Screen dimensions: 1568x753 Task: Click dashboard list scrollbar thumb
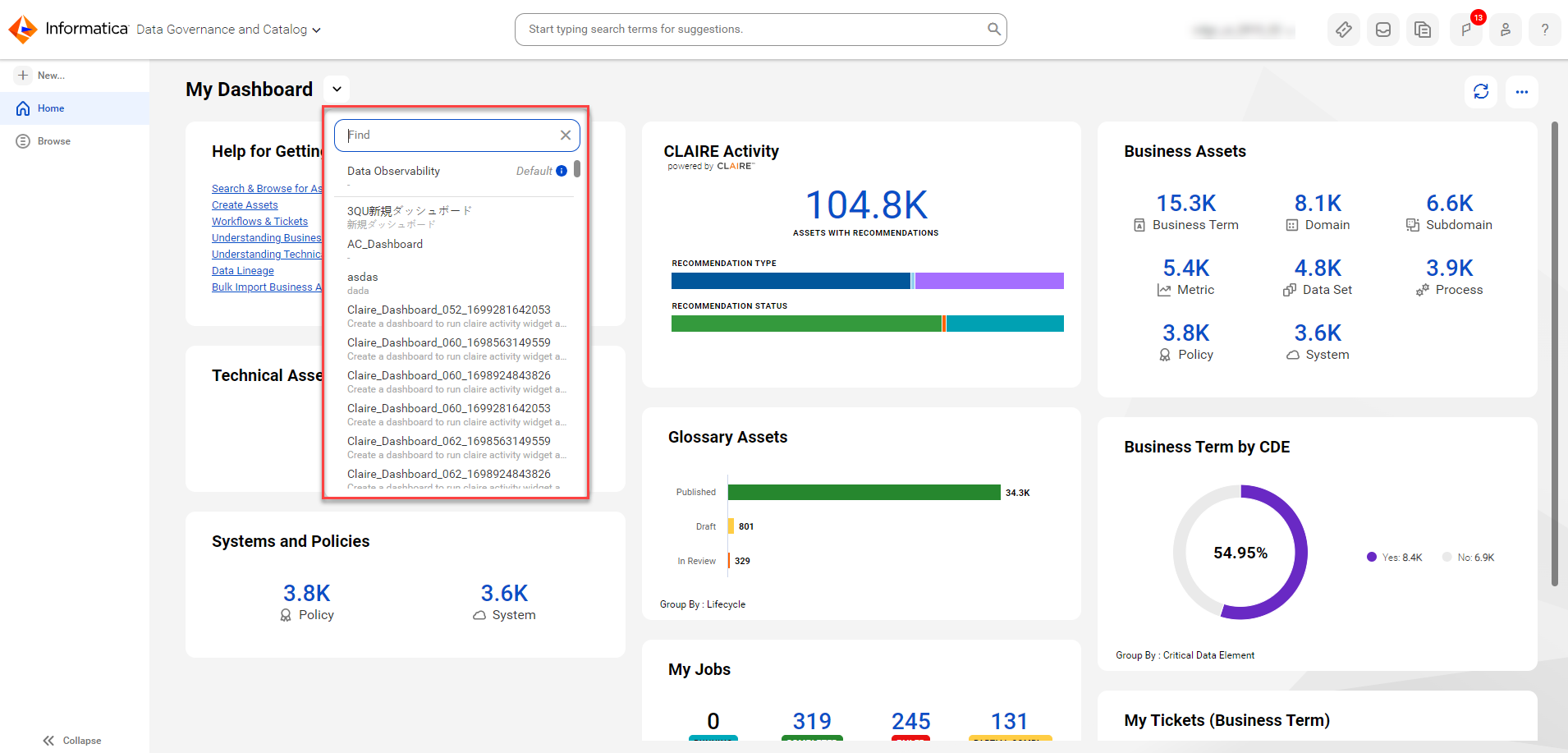point(577,169)
